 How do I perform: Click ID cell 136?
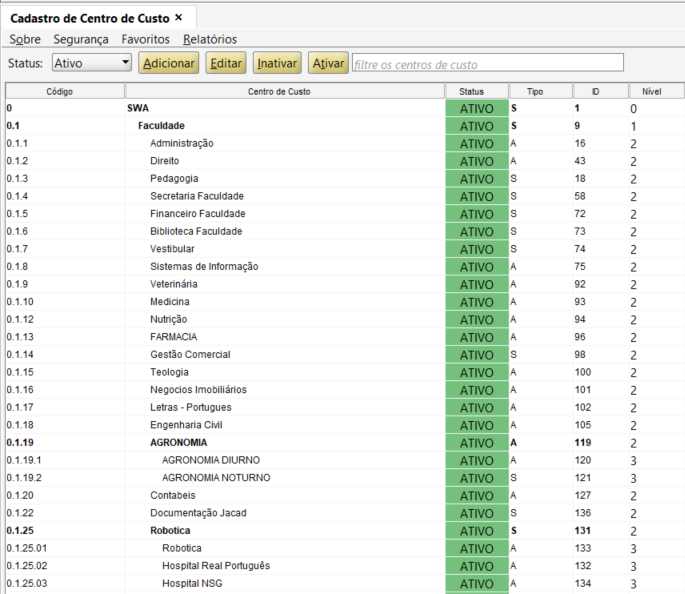tap(601, 513)
